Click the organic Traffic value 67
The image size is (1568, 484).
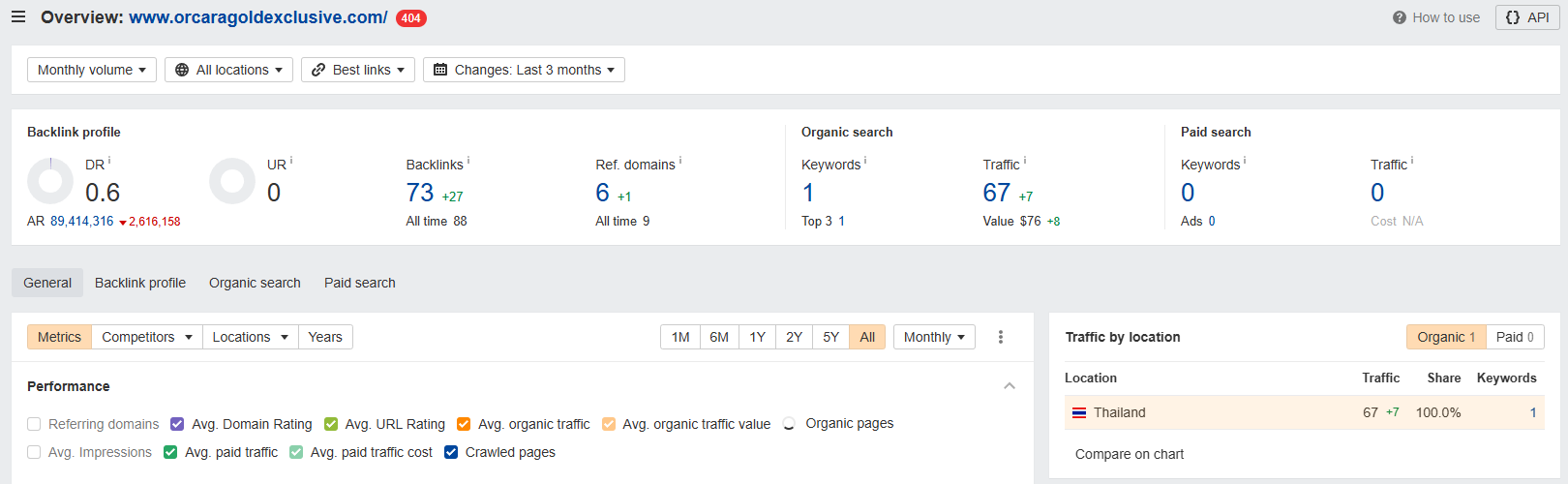tap(997, 193)
